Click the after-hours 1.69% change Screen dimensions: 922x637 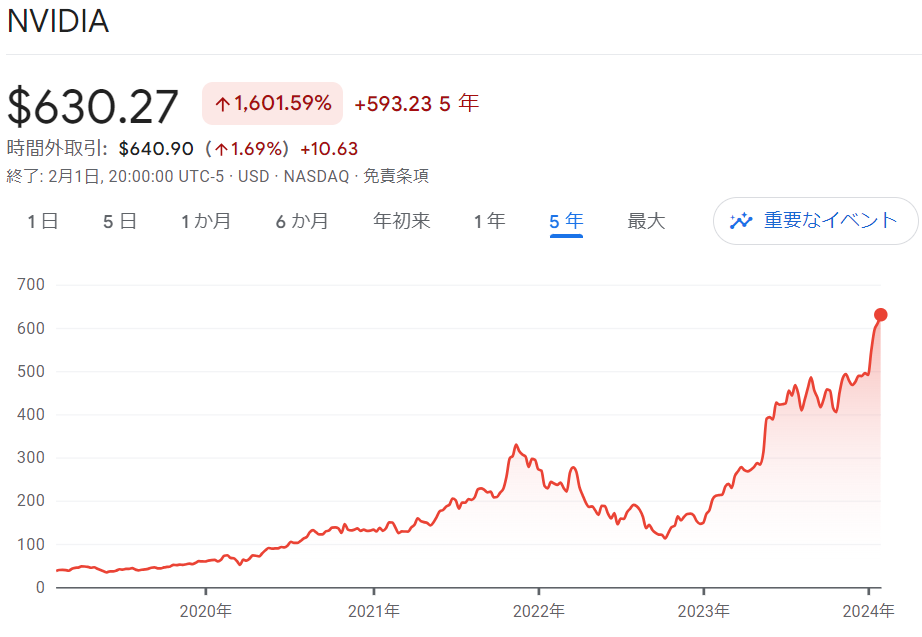(x=248, y=148)
